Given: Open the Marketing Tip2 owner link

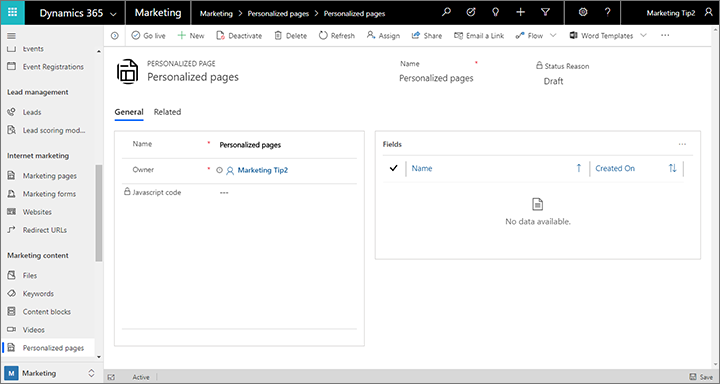Looking at the screenshot, I should coord(263,170).
